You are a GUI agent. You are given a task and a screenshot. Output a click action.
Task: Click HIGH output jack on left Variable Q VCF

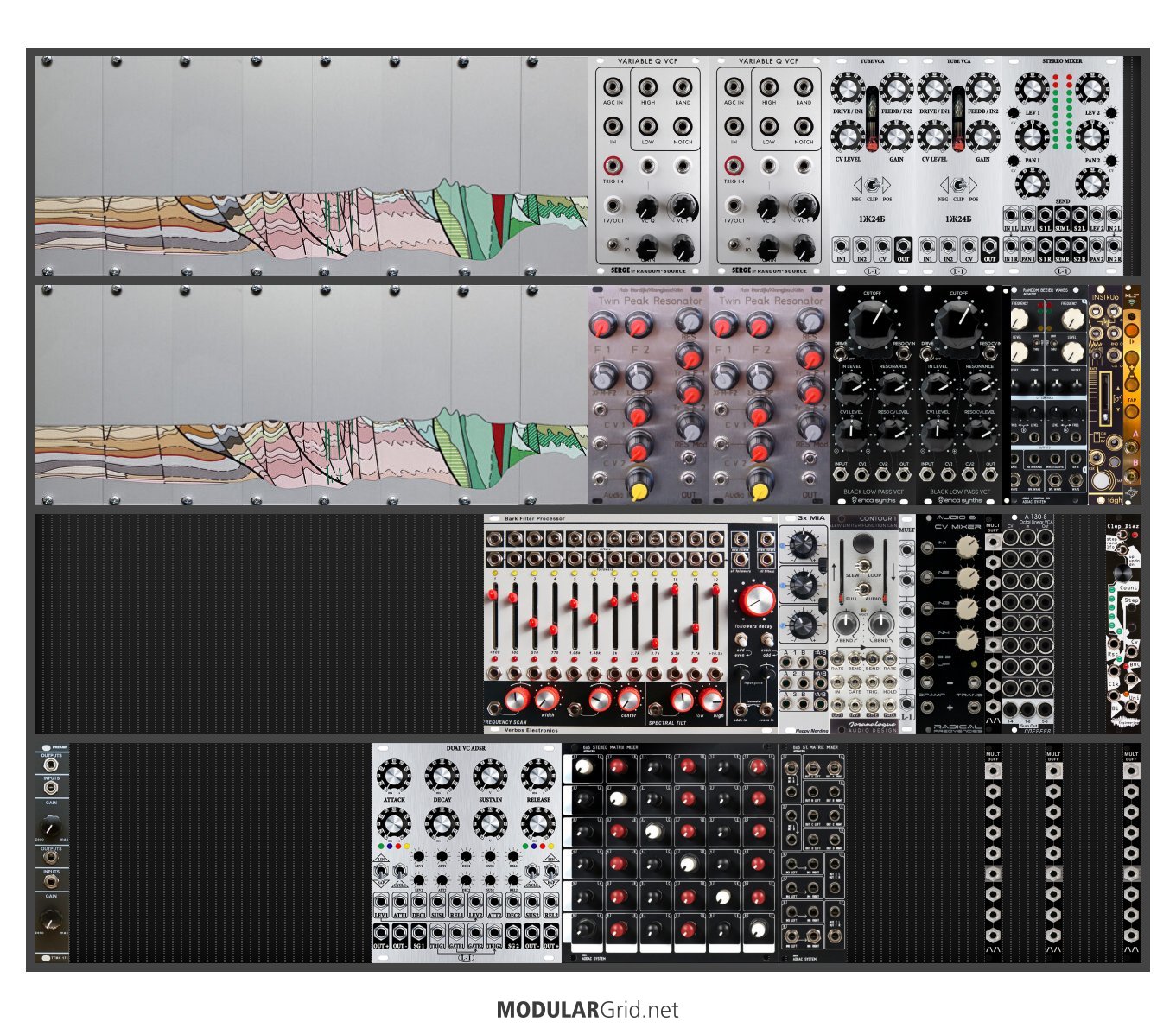(648, 87)
